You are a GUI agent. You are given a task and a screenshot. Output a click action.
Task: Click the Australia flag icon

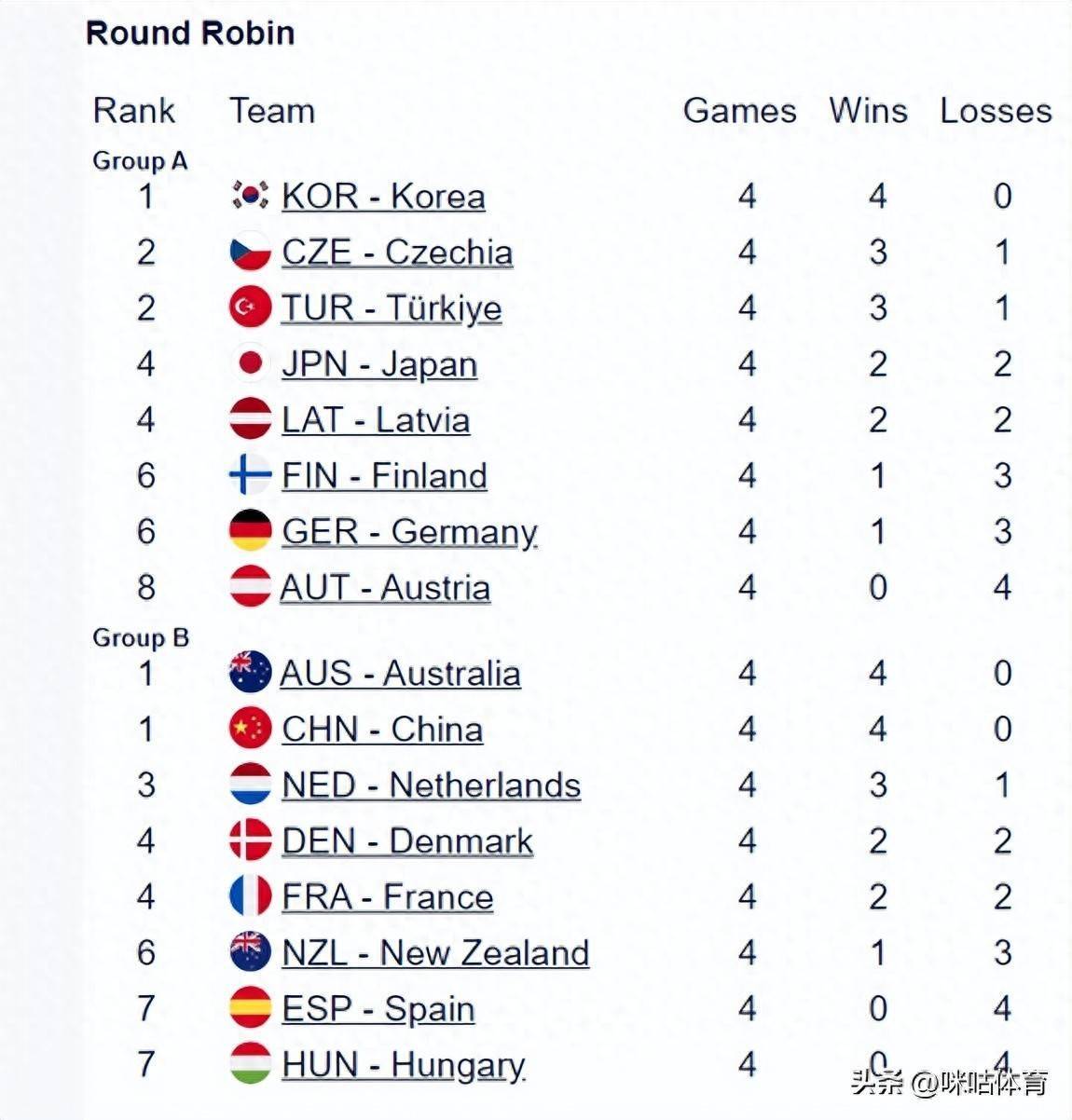250,673
